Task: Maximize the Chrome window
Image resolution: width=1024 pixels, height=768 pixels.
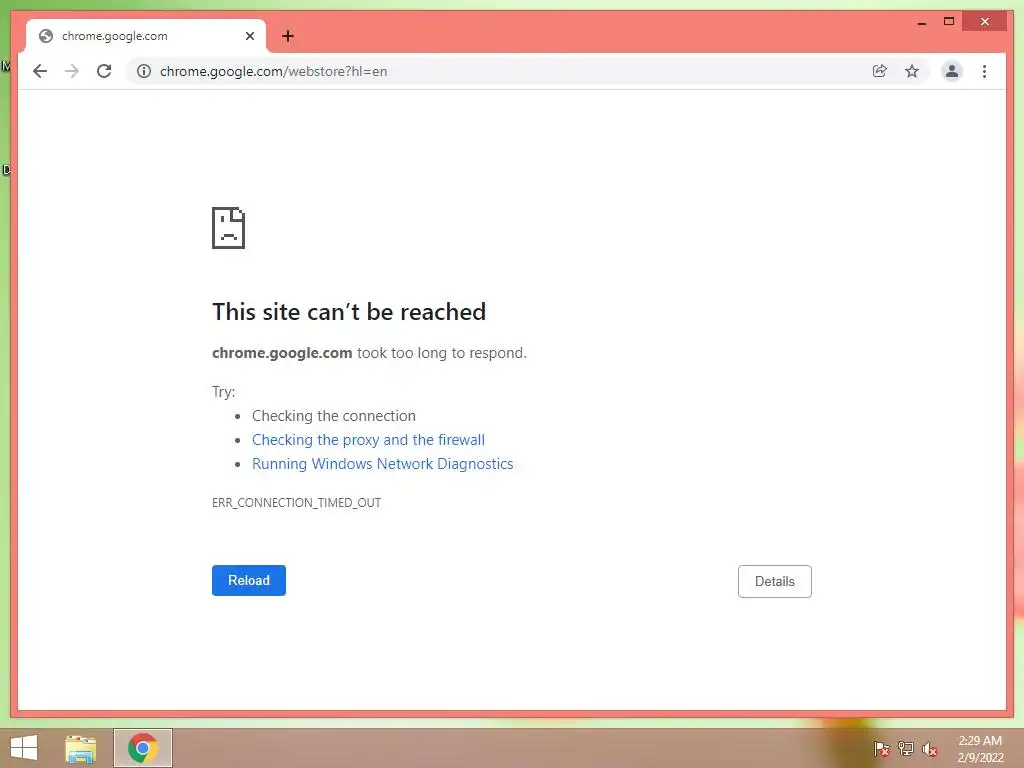Action: click(x=949, y=22)
